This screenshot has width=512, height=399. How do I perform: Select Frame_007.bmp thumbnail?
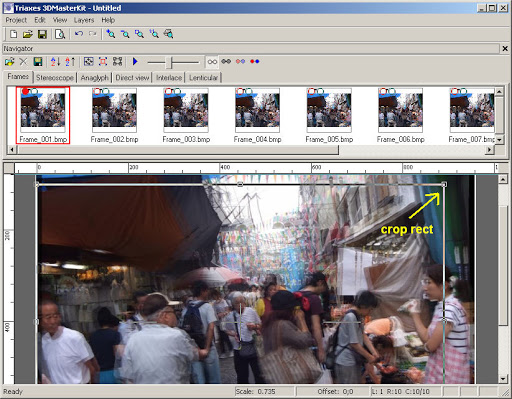(472, 115)
